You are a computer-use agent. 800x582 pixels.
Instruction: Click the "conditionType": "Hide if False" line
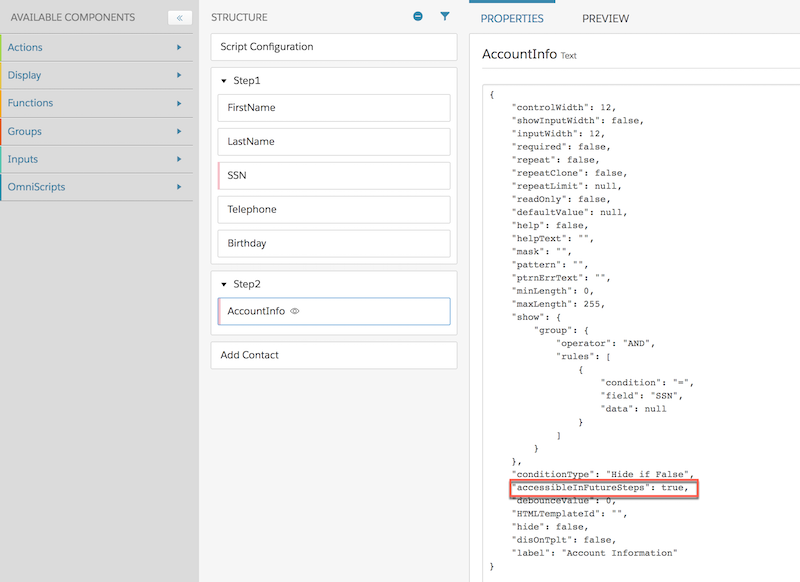pos(603,474)
